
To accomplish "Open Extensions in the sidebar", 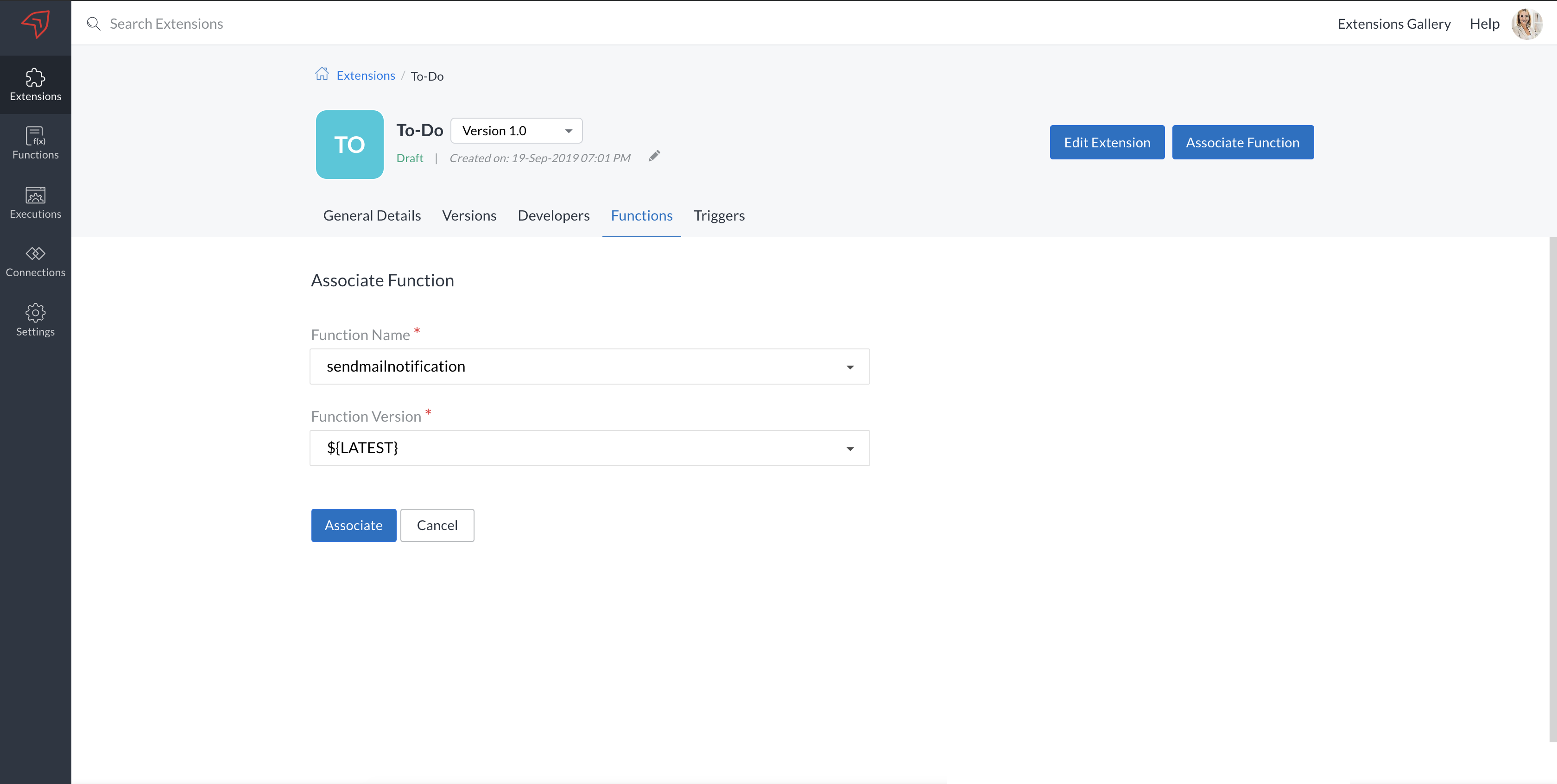I will [x=35, y=85].
